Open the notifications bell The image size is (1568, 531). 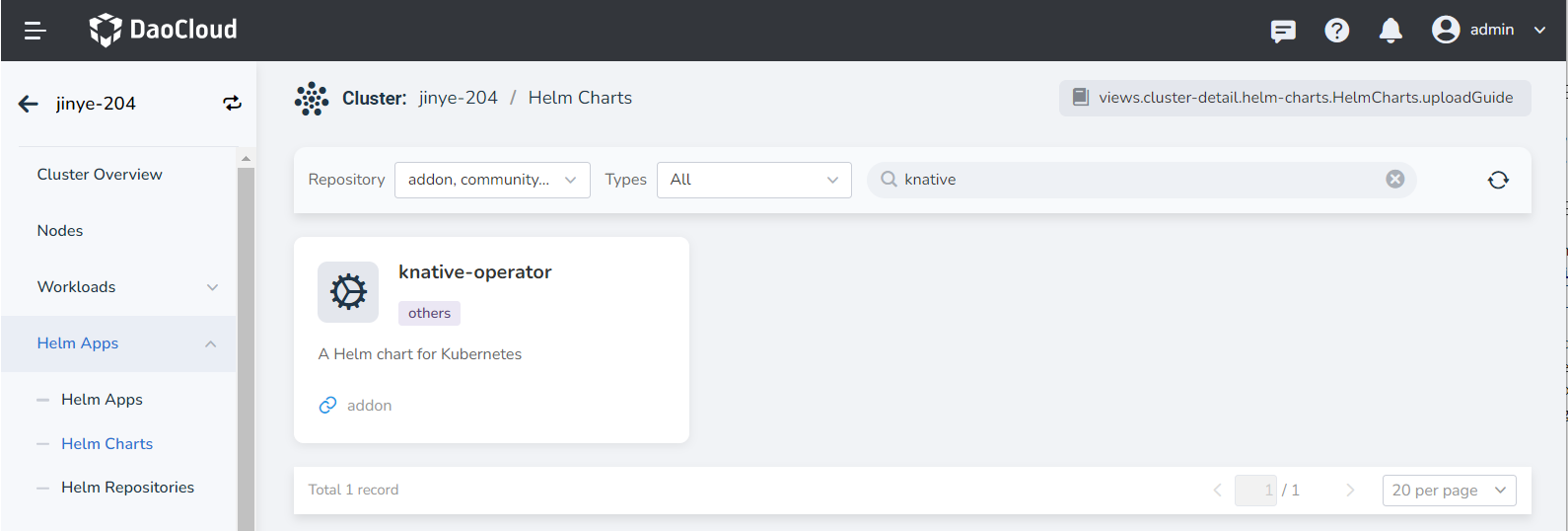pos(1390,31)
